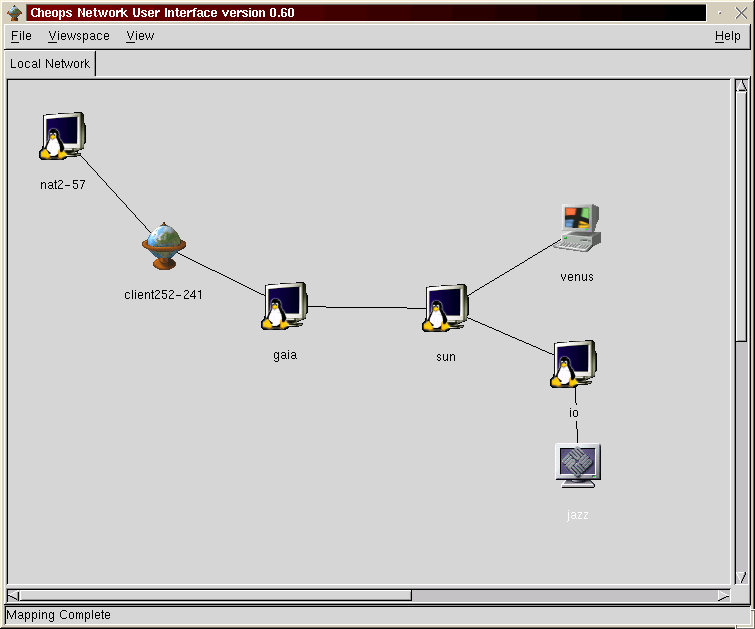Click the sun host label
Image resolution: width=755 pixels, height=629 pixels.
click(x=446, y=357)
